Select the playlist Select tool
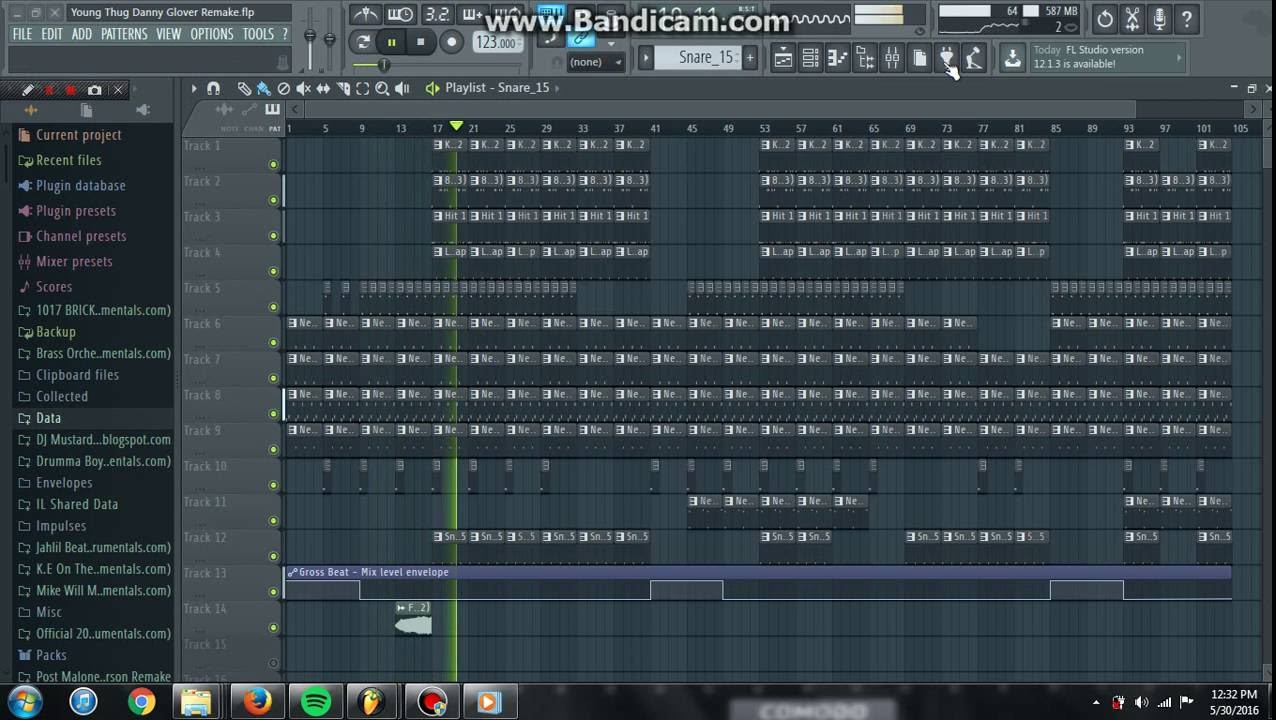 (363, 88)
